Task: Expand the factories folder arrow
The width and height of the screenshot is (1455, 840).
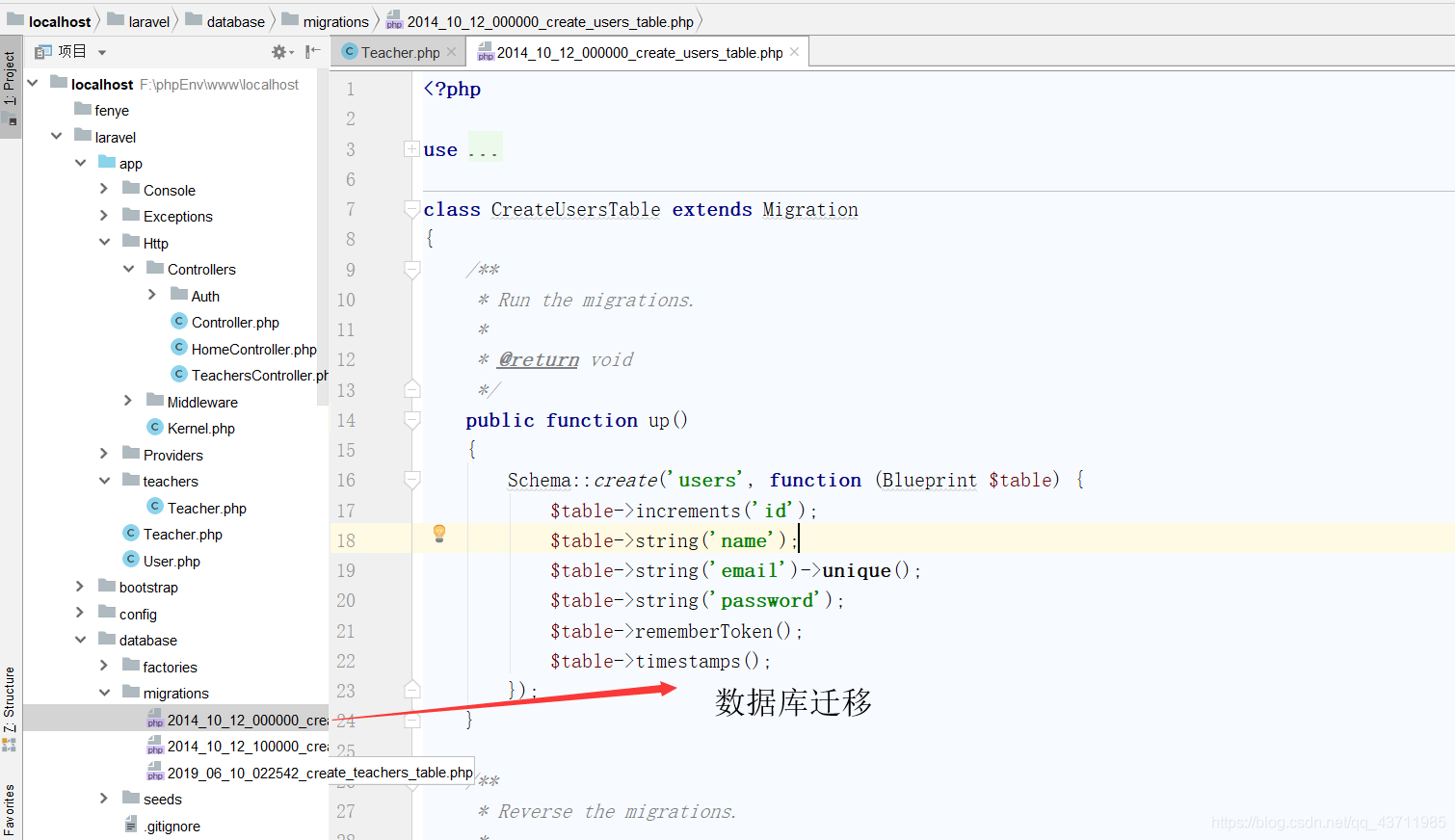Action: [x=104, y=666]
